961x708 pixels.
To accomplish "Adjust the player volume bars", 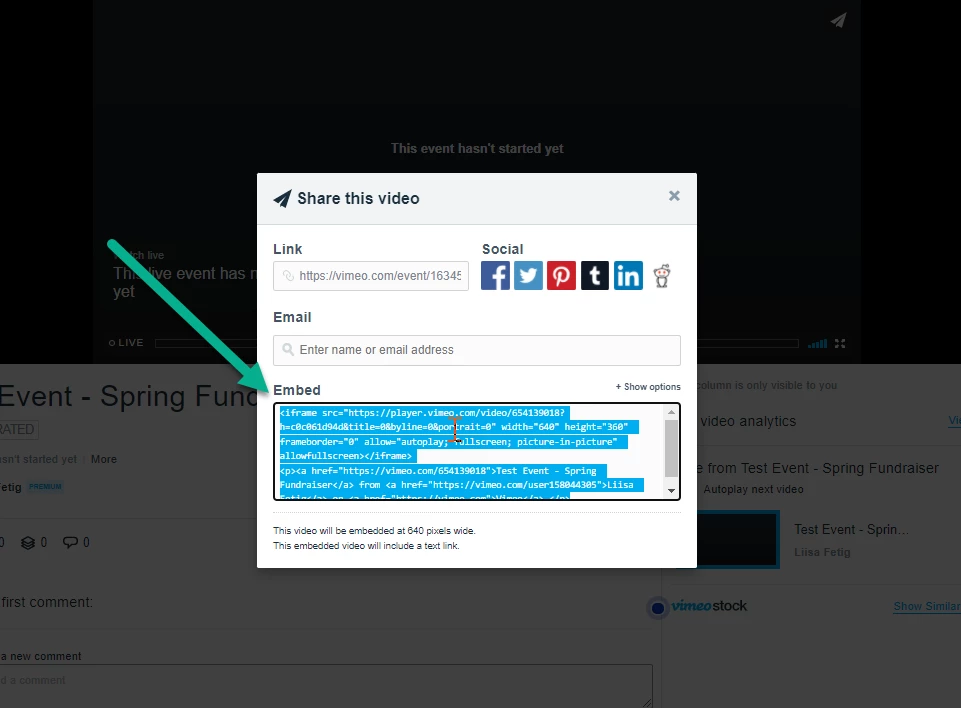I will pos(816,343).
